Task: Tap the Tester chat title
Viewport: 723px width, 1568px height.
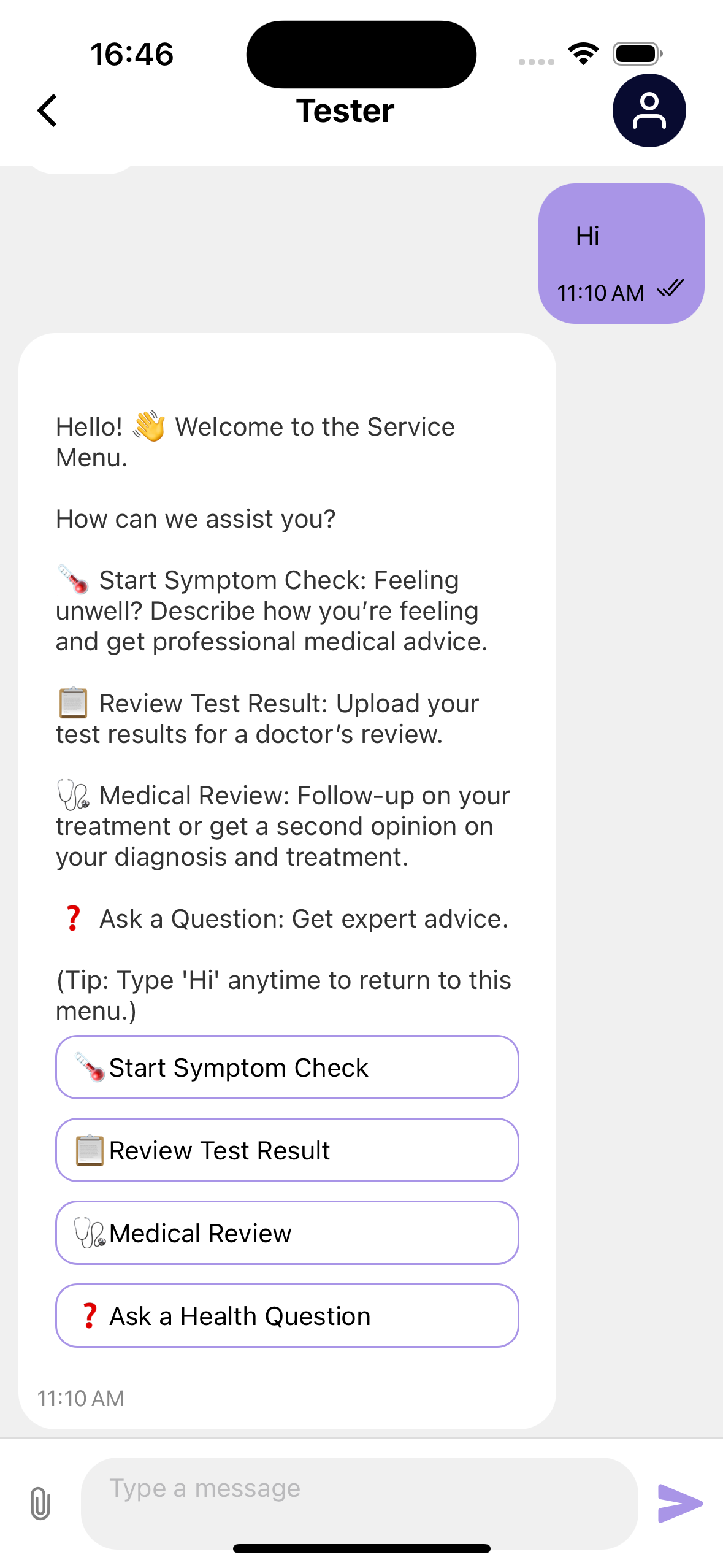Action: 345,111
